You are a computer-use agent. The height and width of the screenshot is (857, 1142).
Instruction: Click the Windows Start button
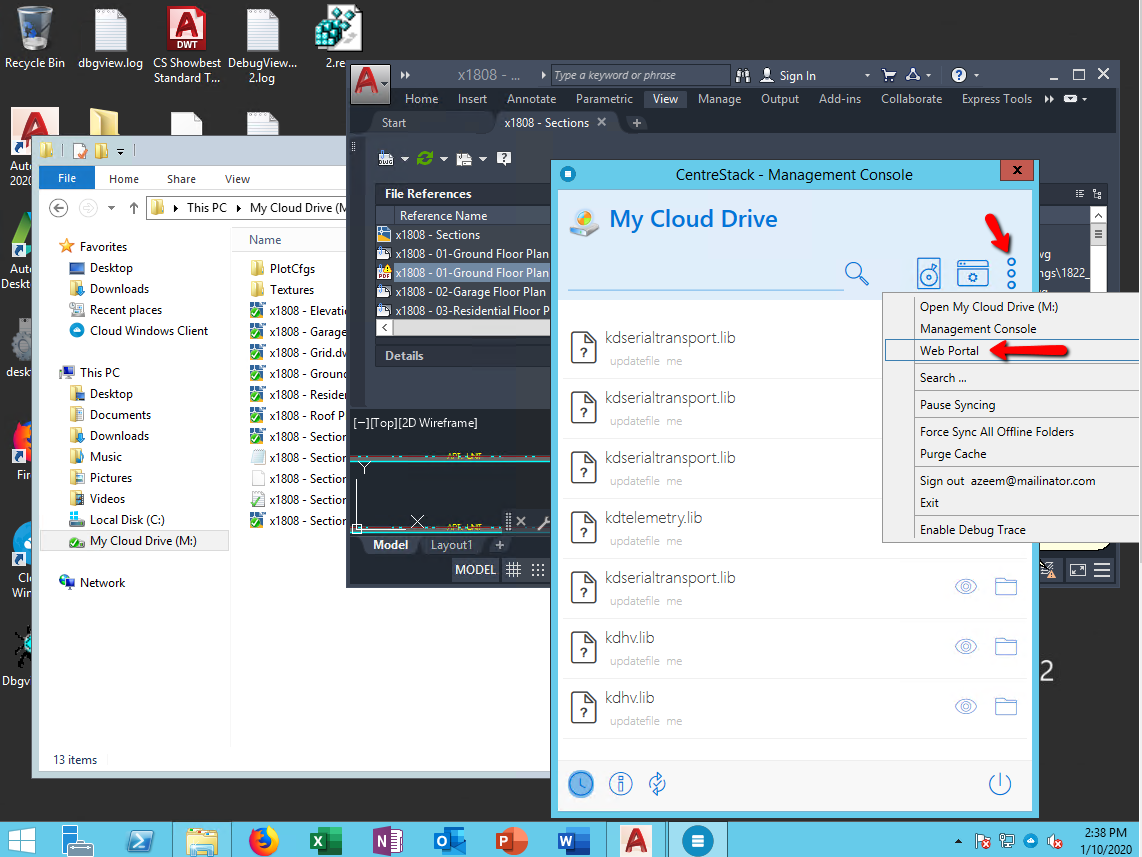pos(22,841)
